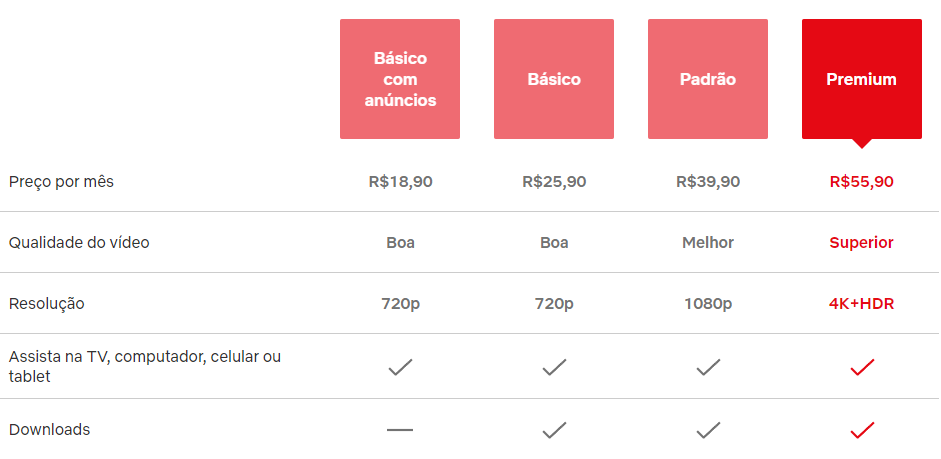Image resolution: width=941 pixels, height=459 pixels.
Task: Select the Padrão plan box
Action: [x=708, y=79]
